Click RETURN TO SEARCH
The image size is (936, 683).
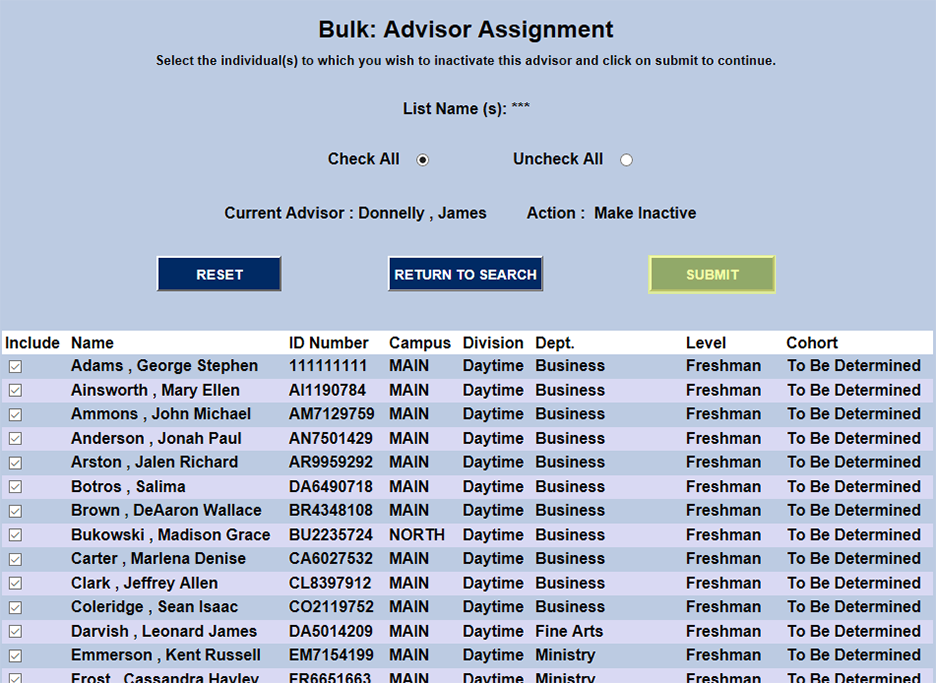pos(465,274)
